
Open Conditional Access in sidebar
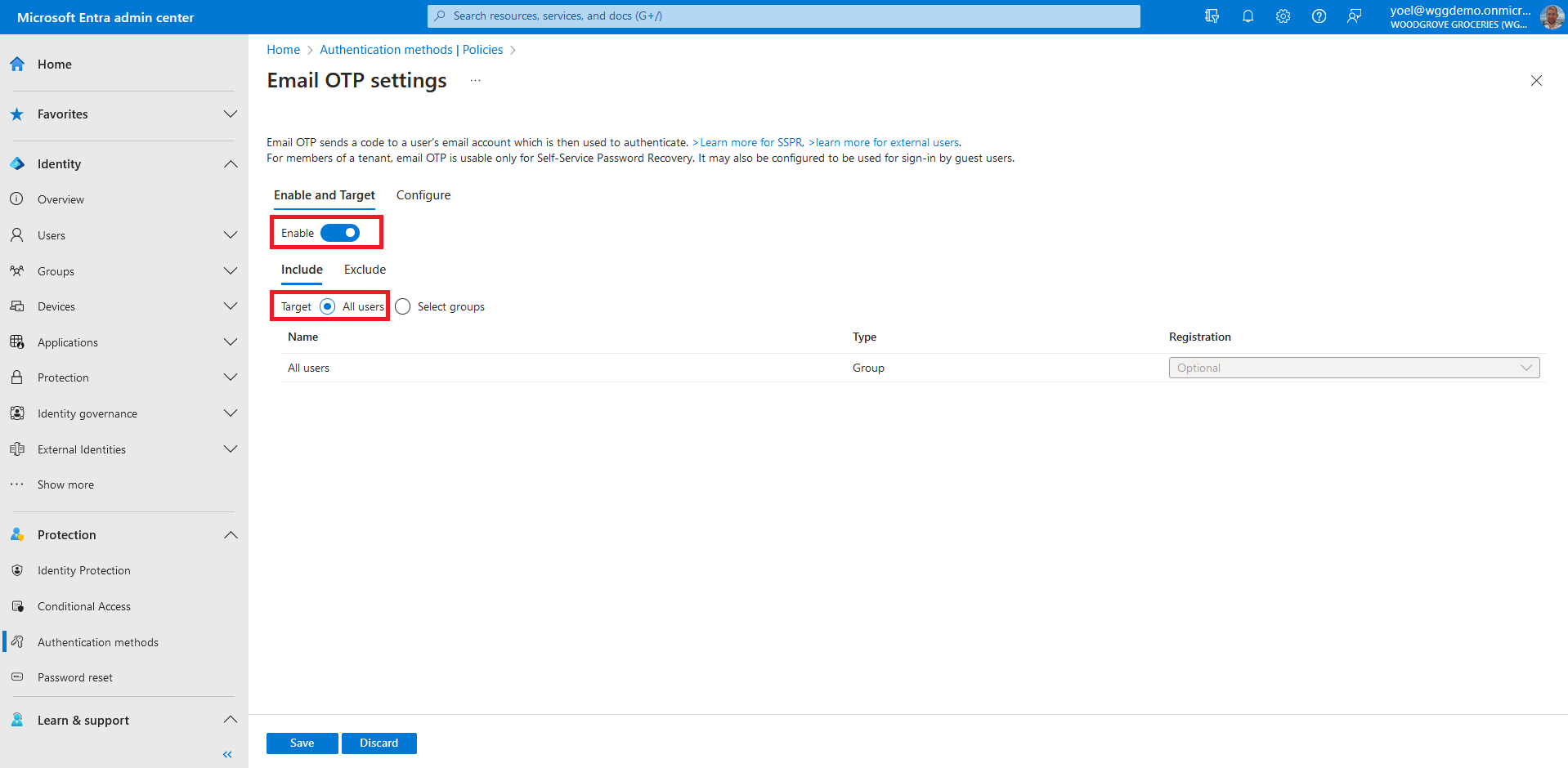pos(84,606)
